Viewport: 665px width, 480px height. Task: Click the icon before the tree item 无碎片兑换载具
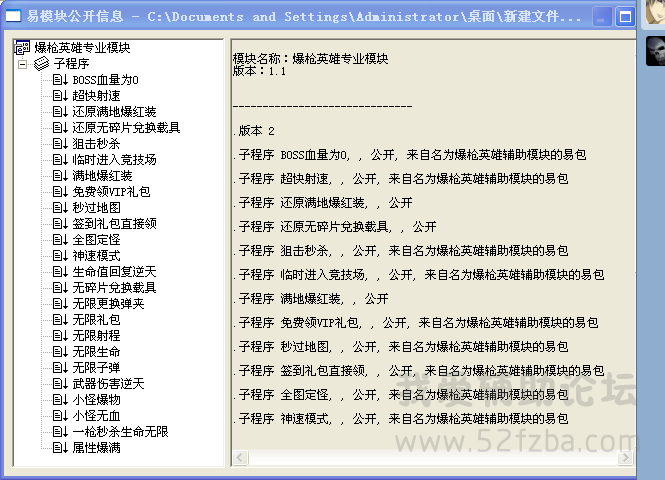point(60,287)
